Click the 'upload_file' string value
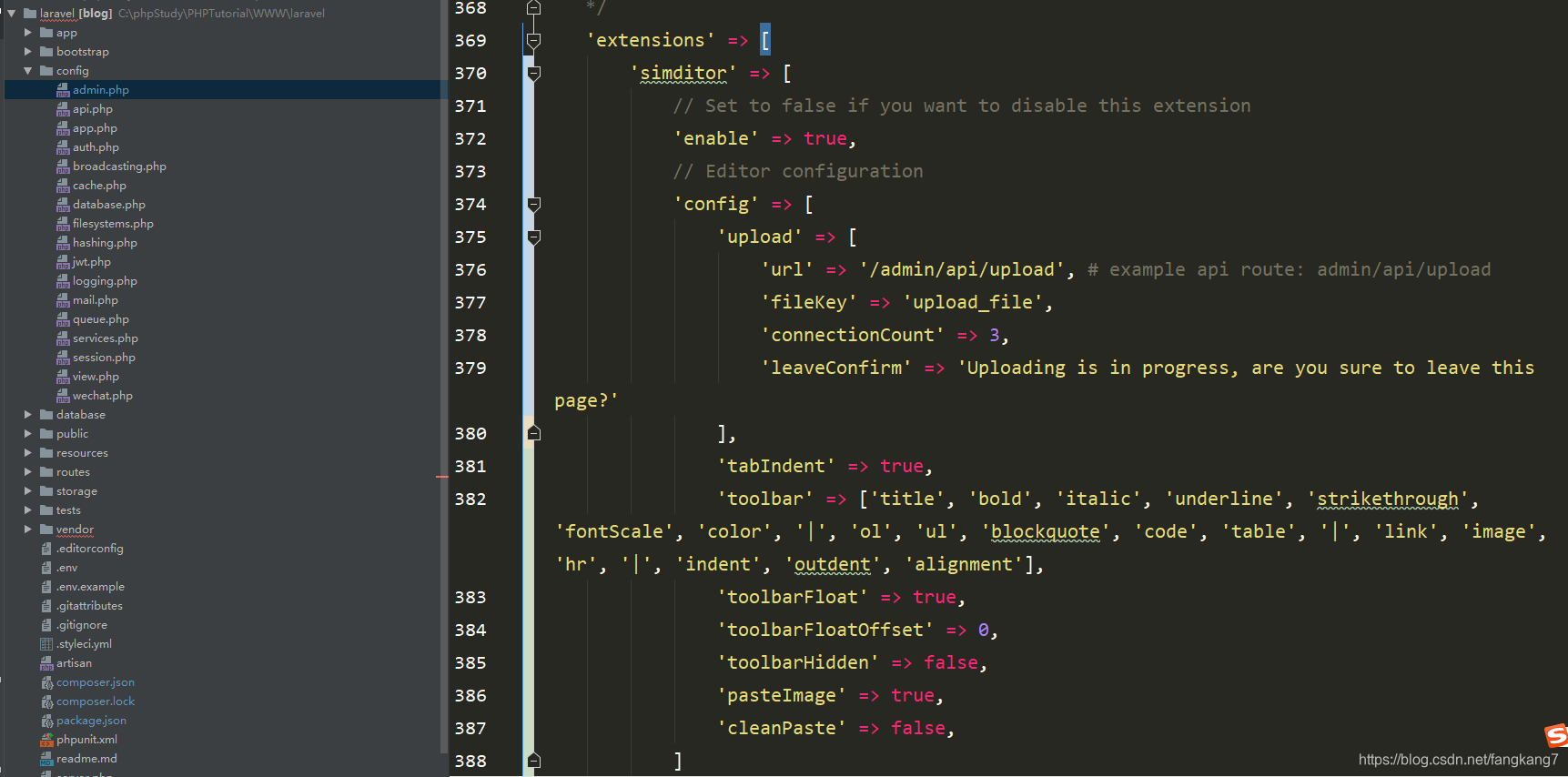 pos(973,302)
